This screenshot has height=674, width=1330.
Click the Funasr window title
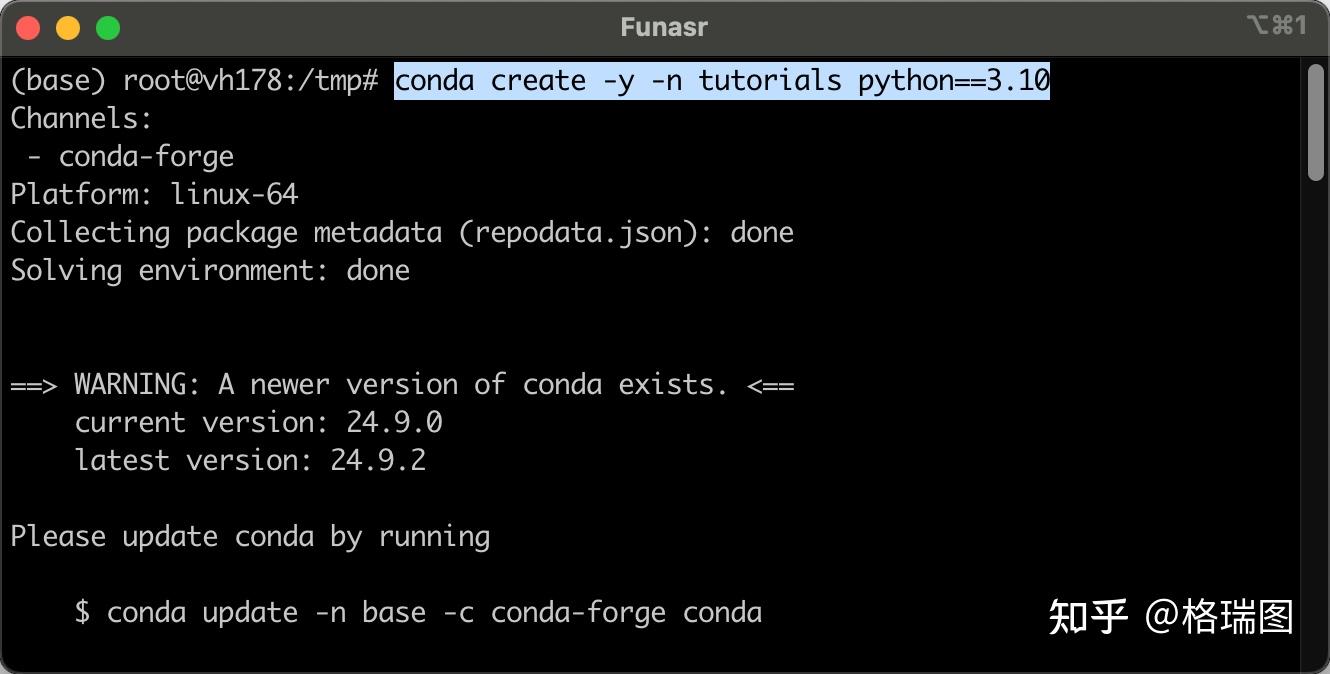point(664,28)
